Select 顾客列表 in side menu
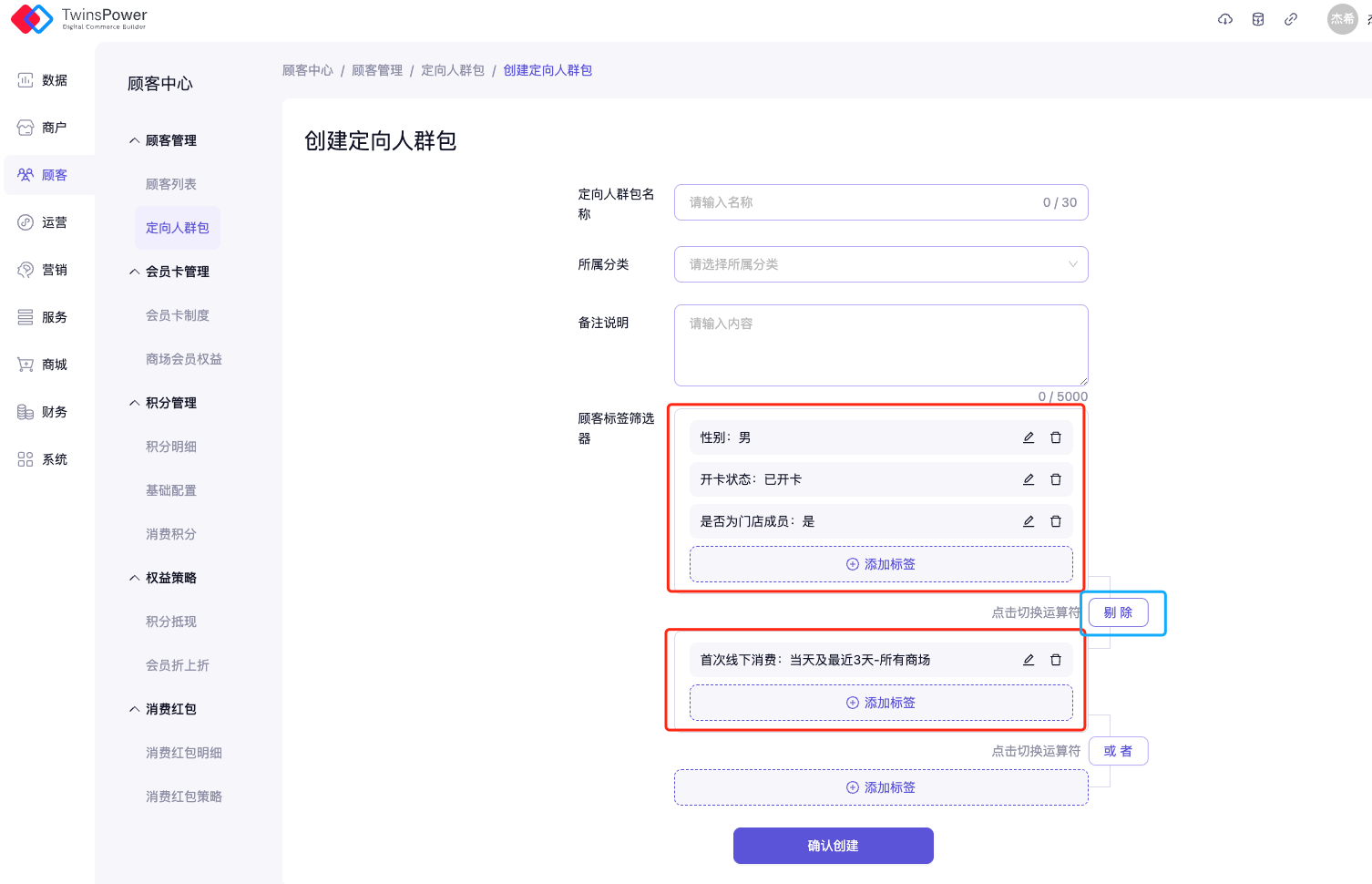The width and height of the screenshot is (1372, 884). coord(171,184)
